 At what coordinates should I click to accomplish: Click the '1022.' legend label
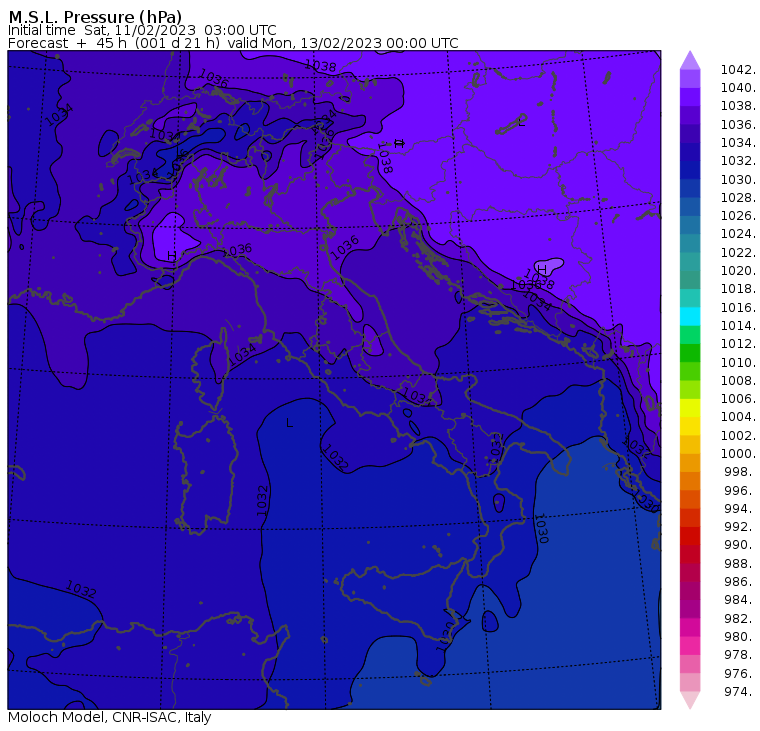[x=738, y=253]
